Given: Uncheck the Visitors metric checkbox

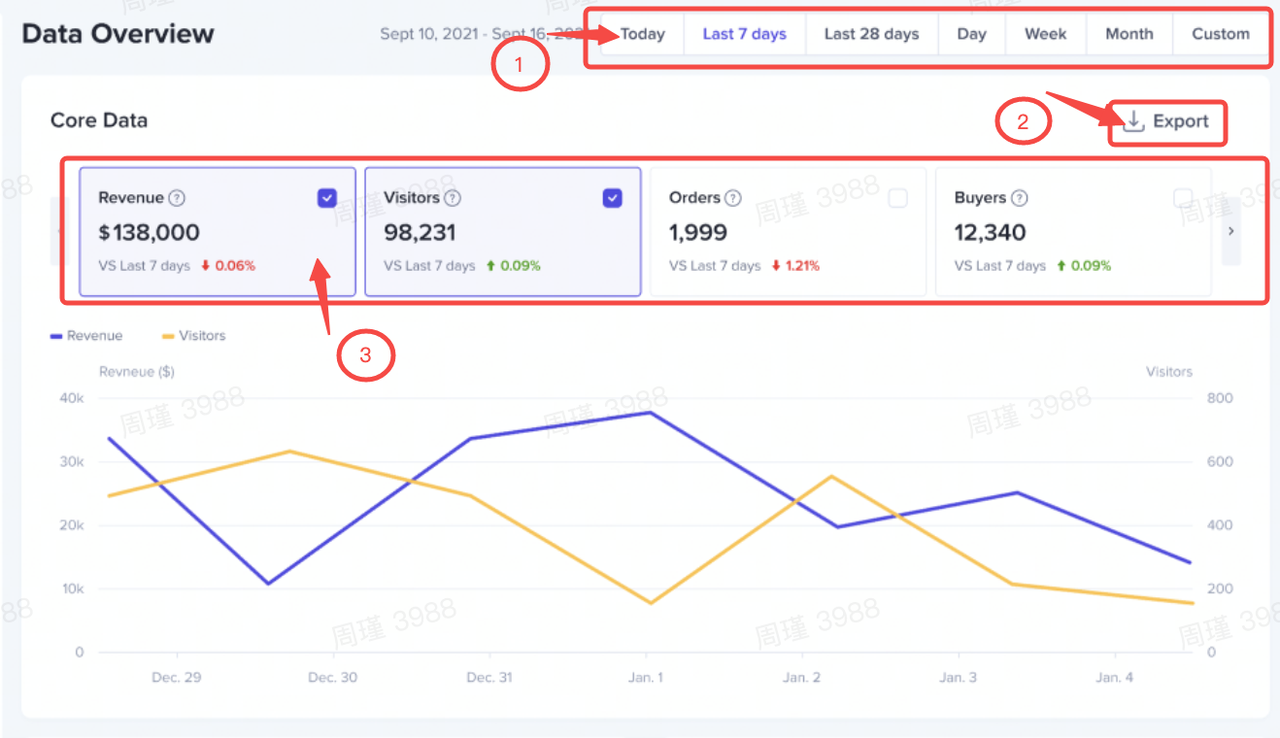Looking at the screenshot, I should (x=612, y=198).
